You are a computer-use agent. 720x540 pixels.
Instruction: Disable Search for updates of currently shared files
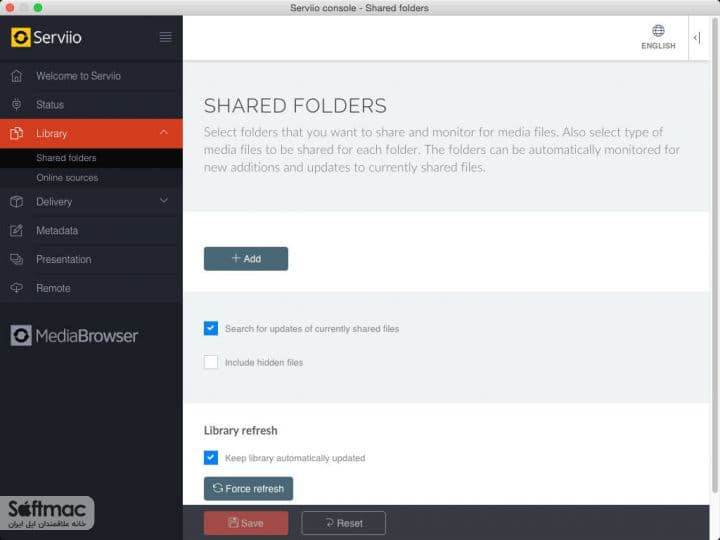click(x=211, y=328)
